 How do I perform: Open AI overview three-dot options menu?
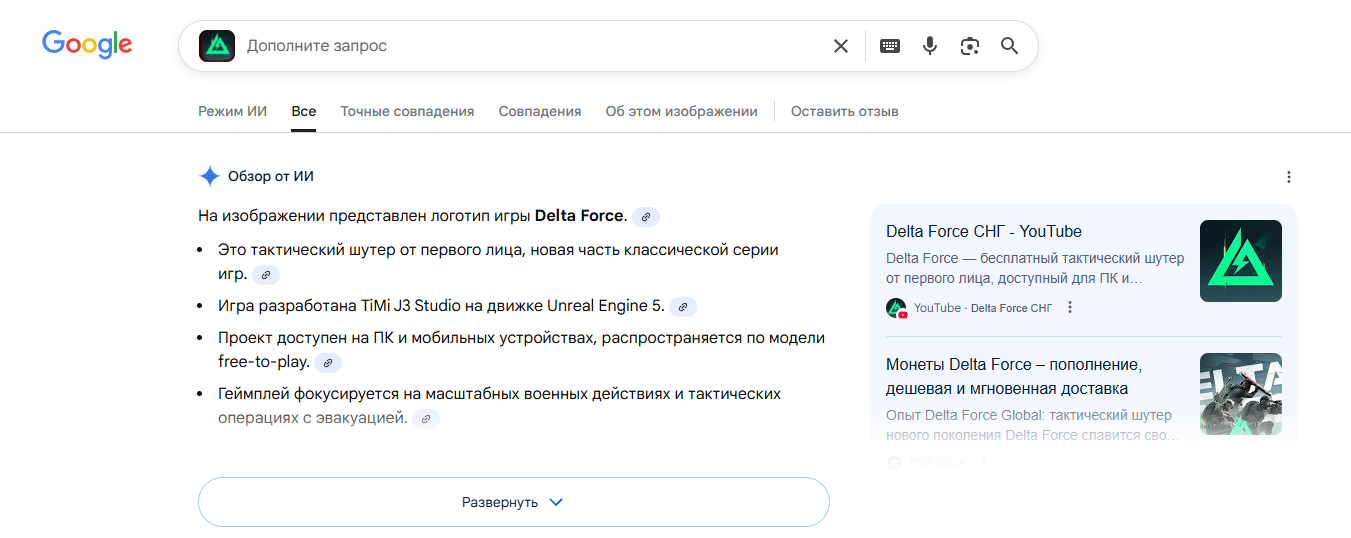click(x=1288, y=177)
